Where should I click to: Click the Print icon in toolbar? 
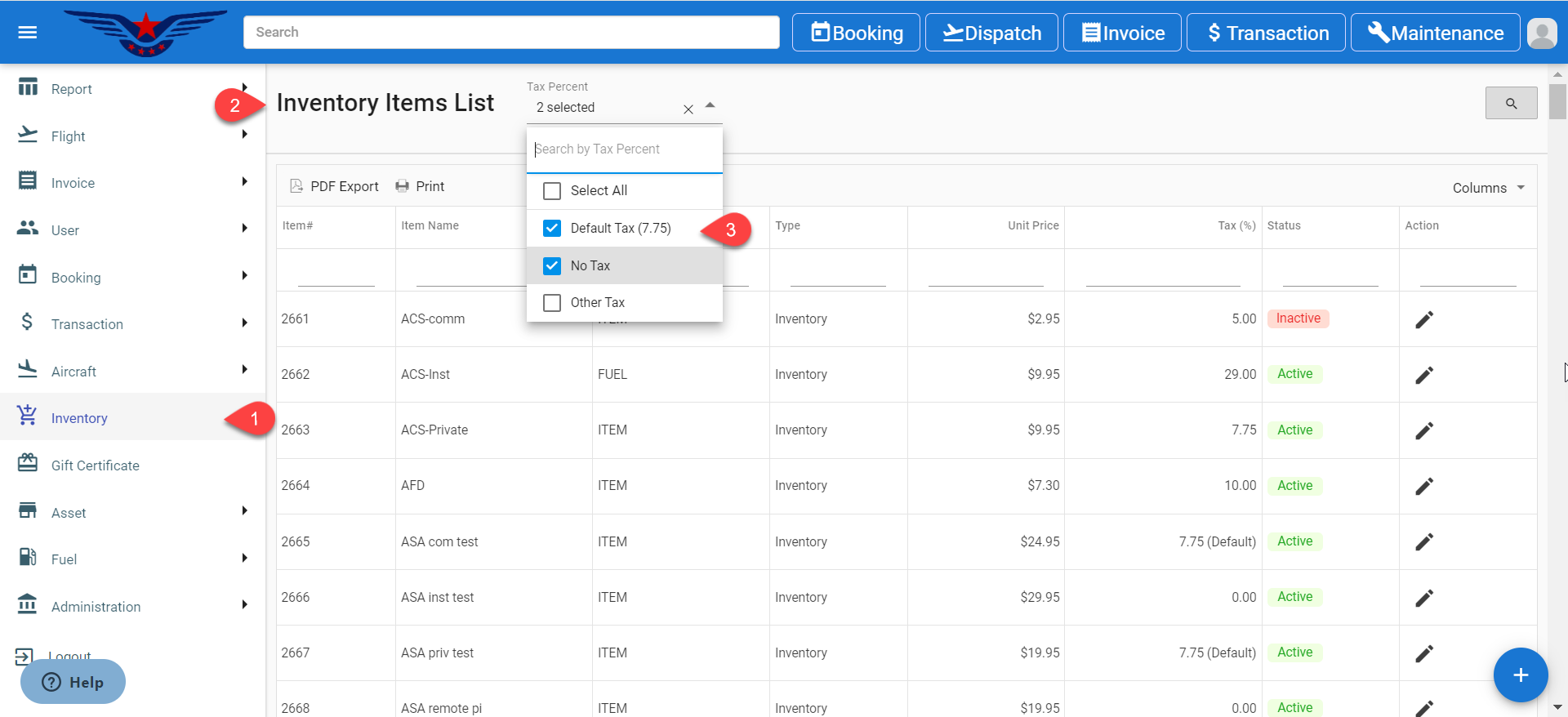coord(402,186)
